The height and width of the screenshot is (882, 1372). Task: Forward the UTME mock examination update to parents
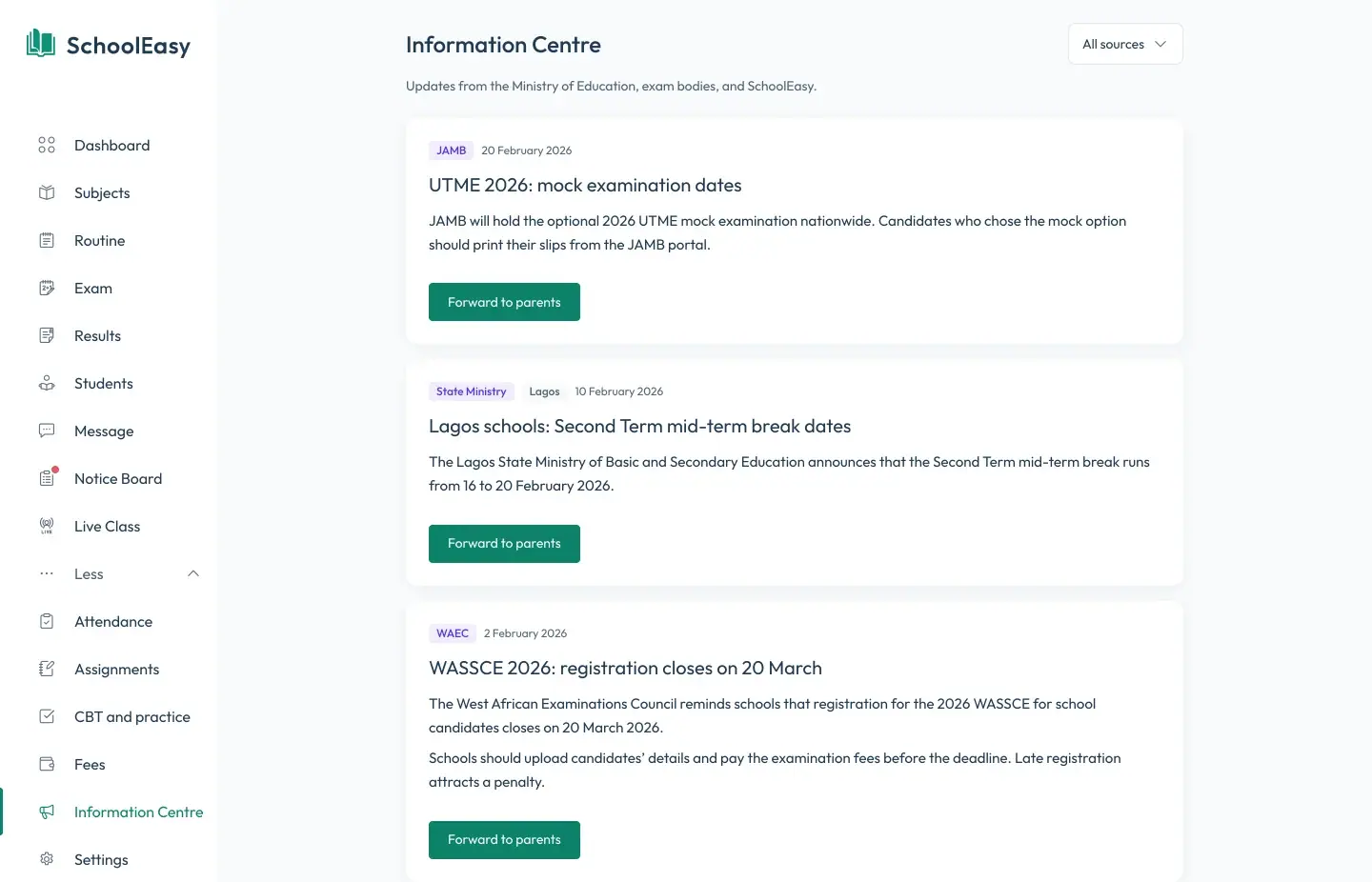point(504,302)
